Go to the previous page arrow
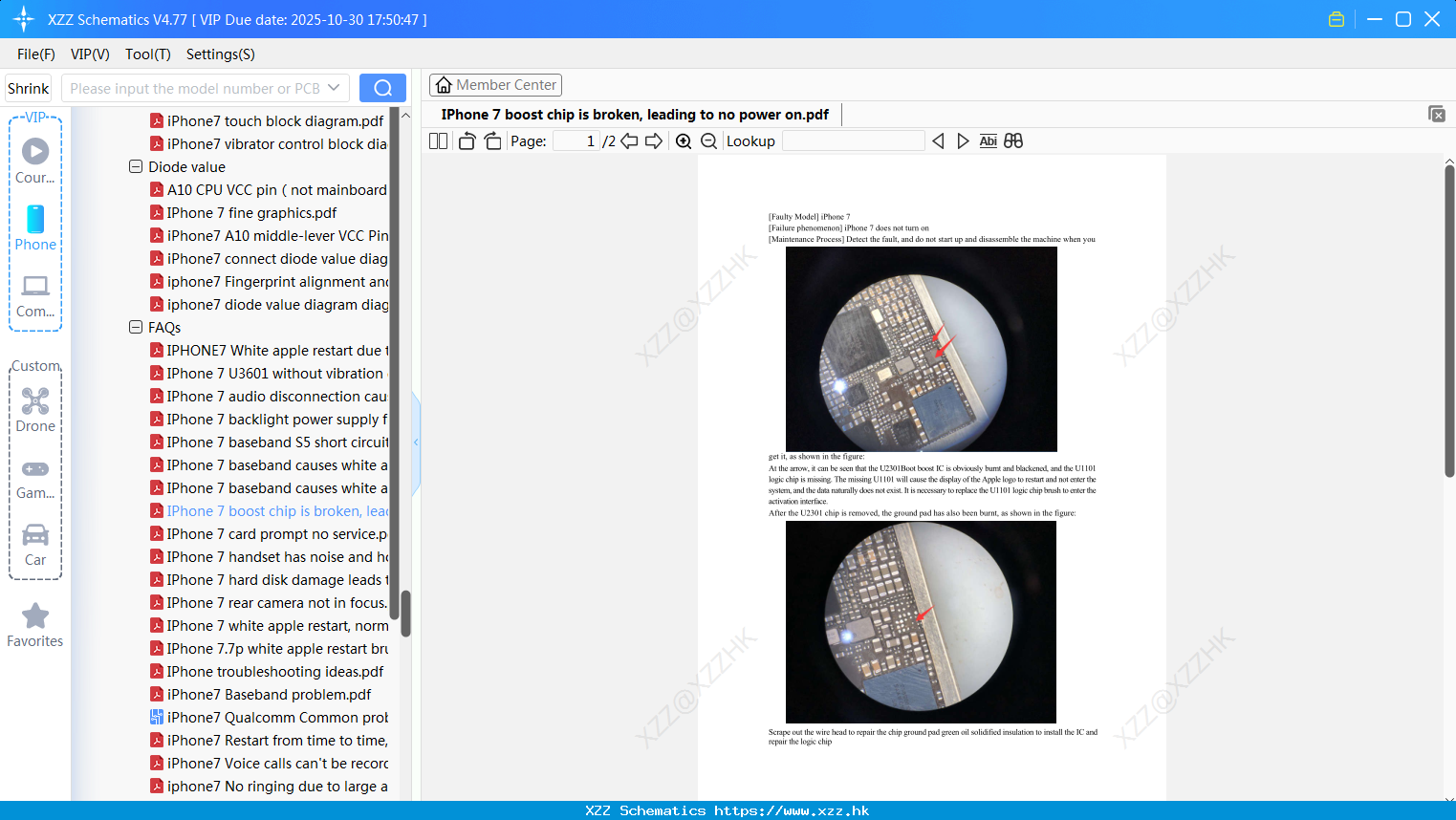Viewport: 1456px width, 820px height. tap(629, 140)
